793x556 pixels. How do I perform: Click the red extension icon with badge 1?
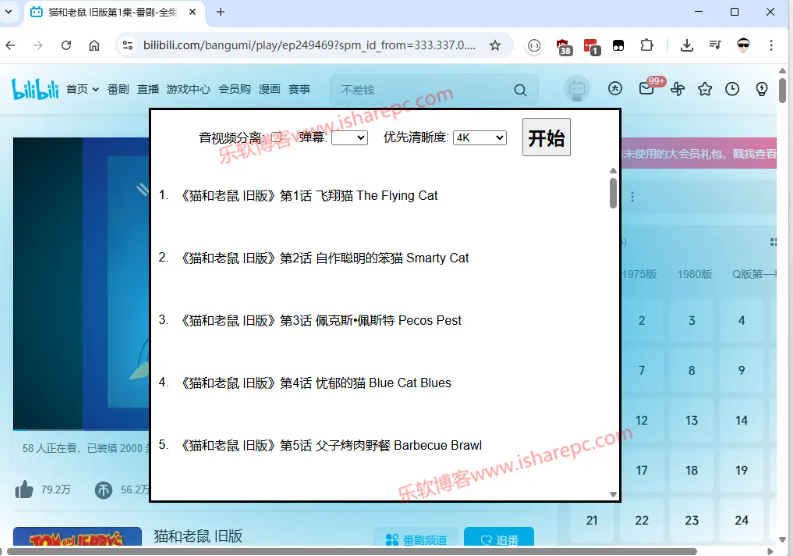(592, 47)
